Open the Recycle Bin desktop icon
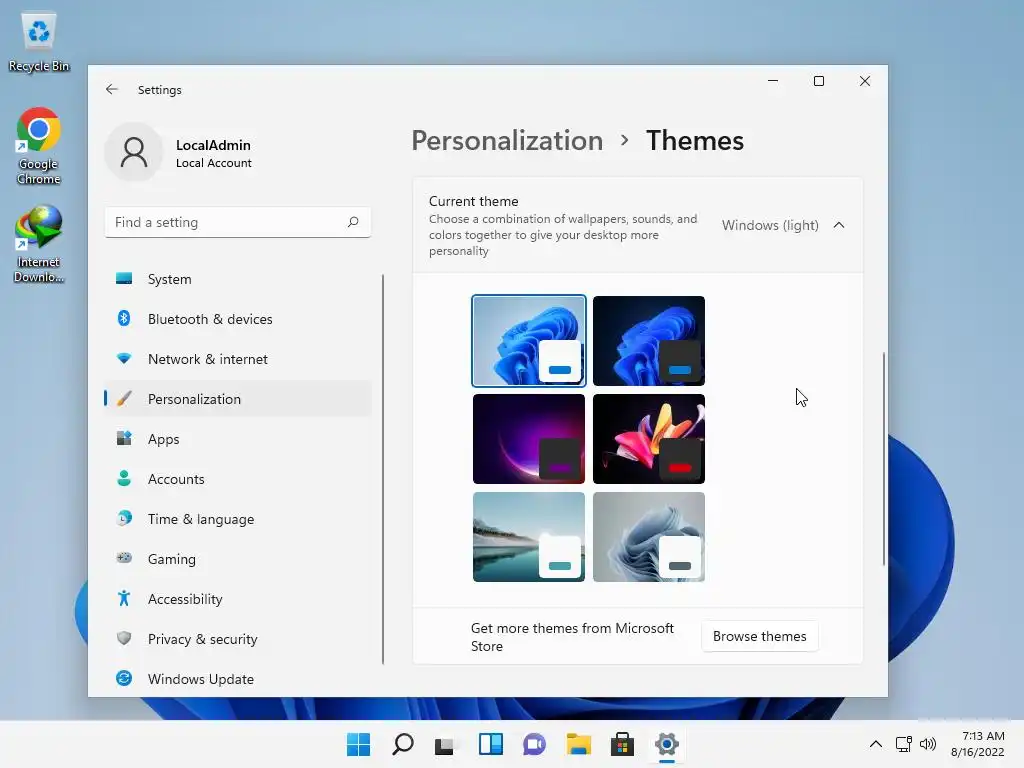The width and height of the screenshot is (1024, 768). click(x=39, y=40)
